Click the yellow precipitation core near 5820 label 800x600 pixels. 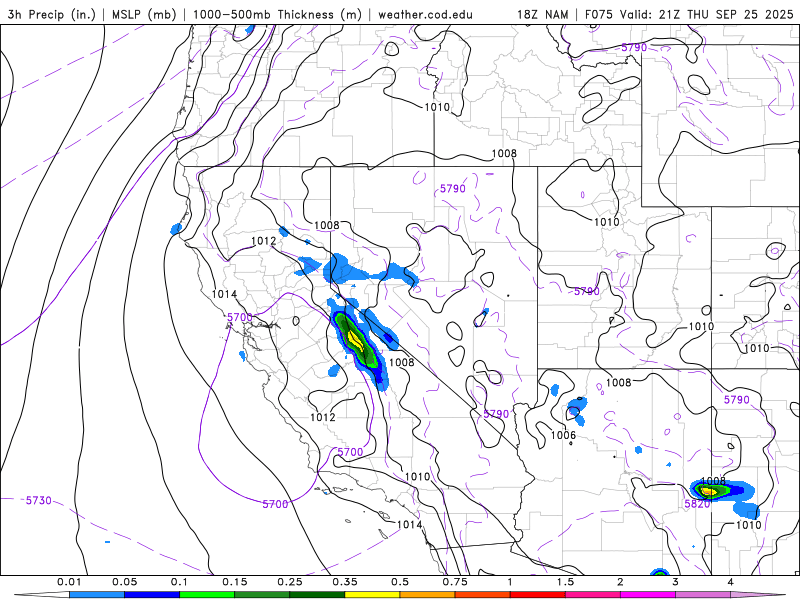[x=709, y=491]
